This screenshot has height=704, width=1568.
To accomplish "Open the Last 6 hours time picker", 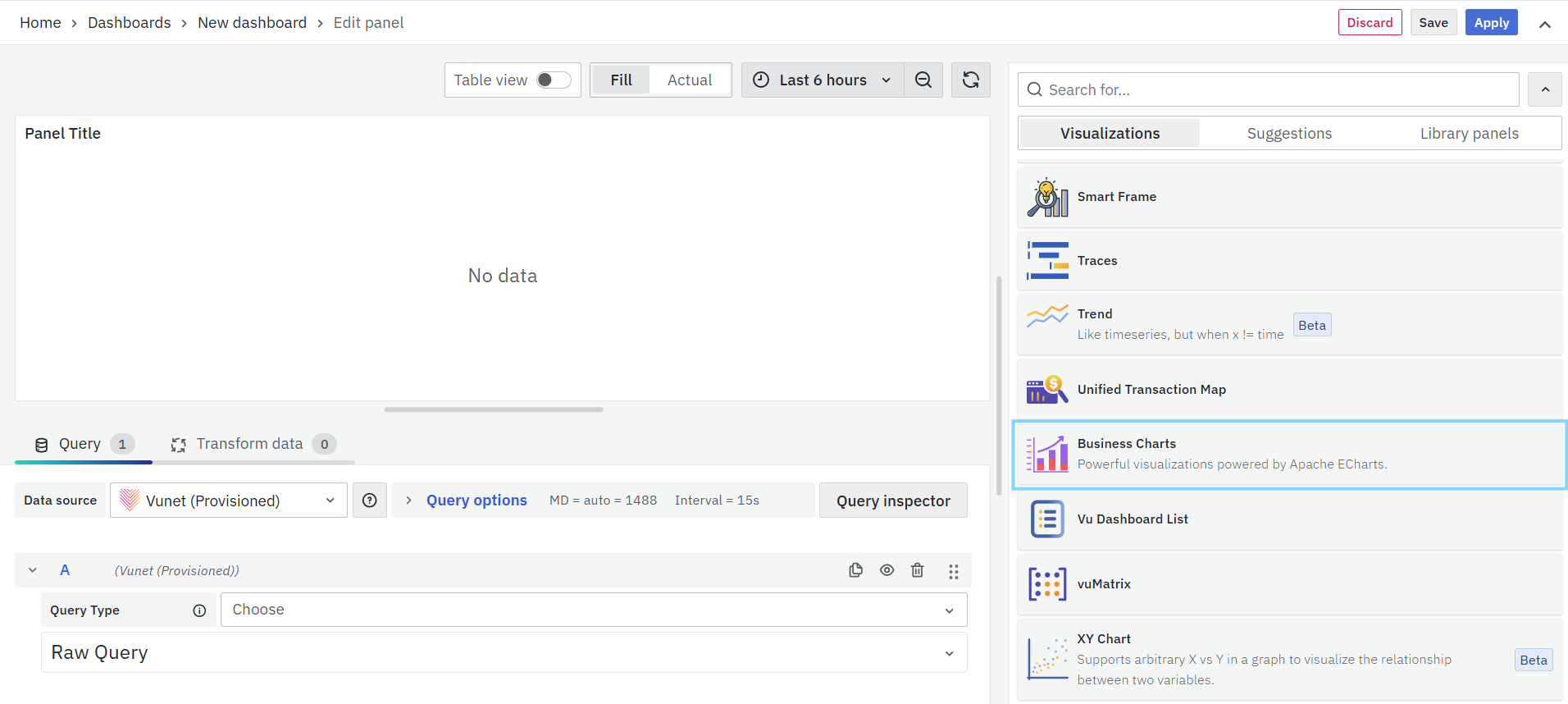I will click(823, 80).
